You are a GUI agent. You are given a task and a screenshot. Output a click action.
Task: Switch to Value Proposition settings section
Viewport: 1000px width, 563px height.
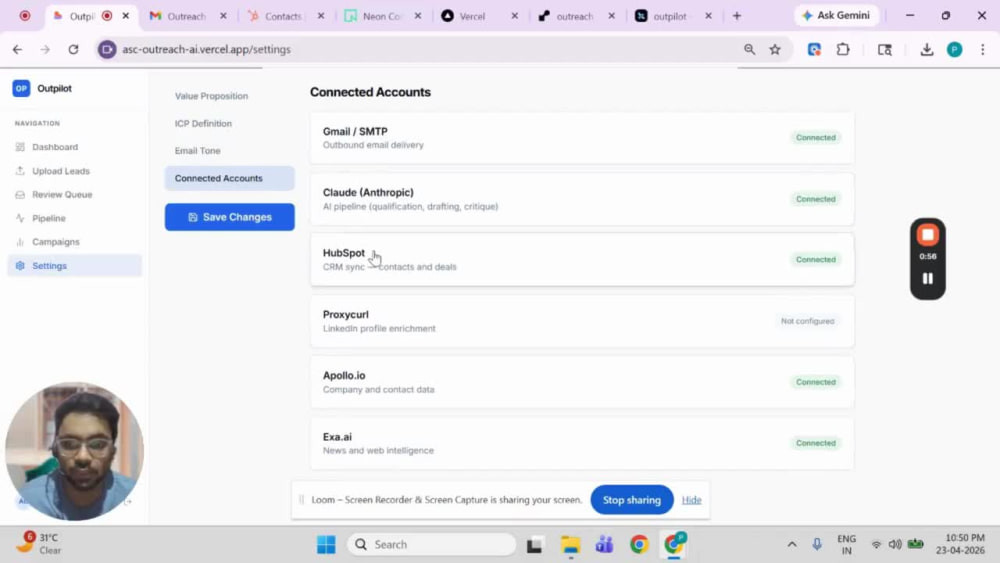(211, 96)
